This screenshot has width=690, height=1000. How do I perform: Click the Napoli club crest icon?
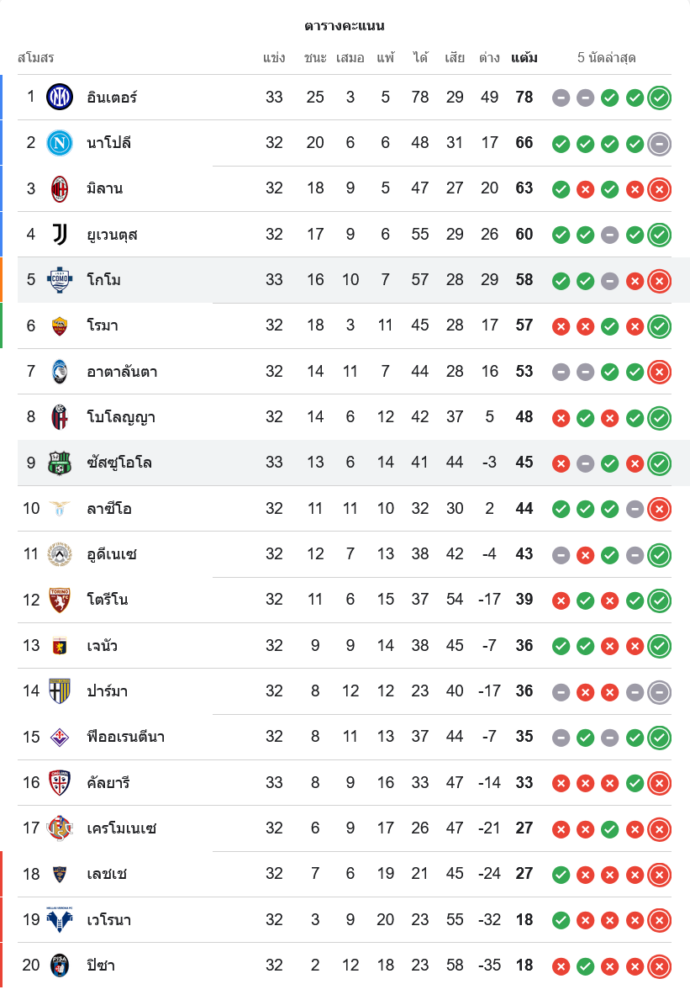(x=60, y=143)
